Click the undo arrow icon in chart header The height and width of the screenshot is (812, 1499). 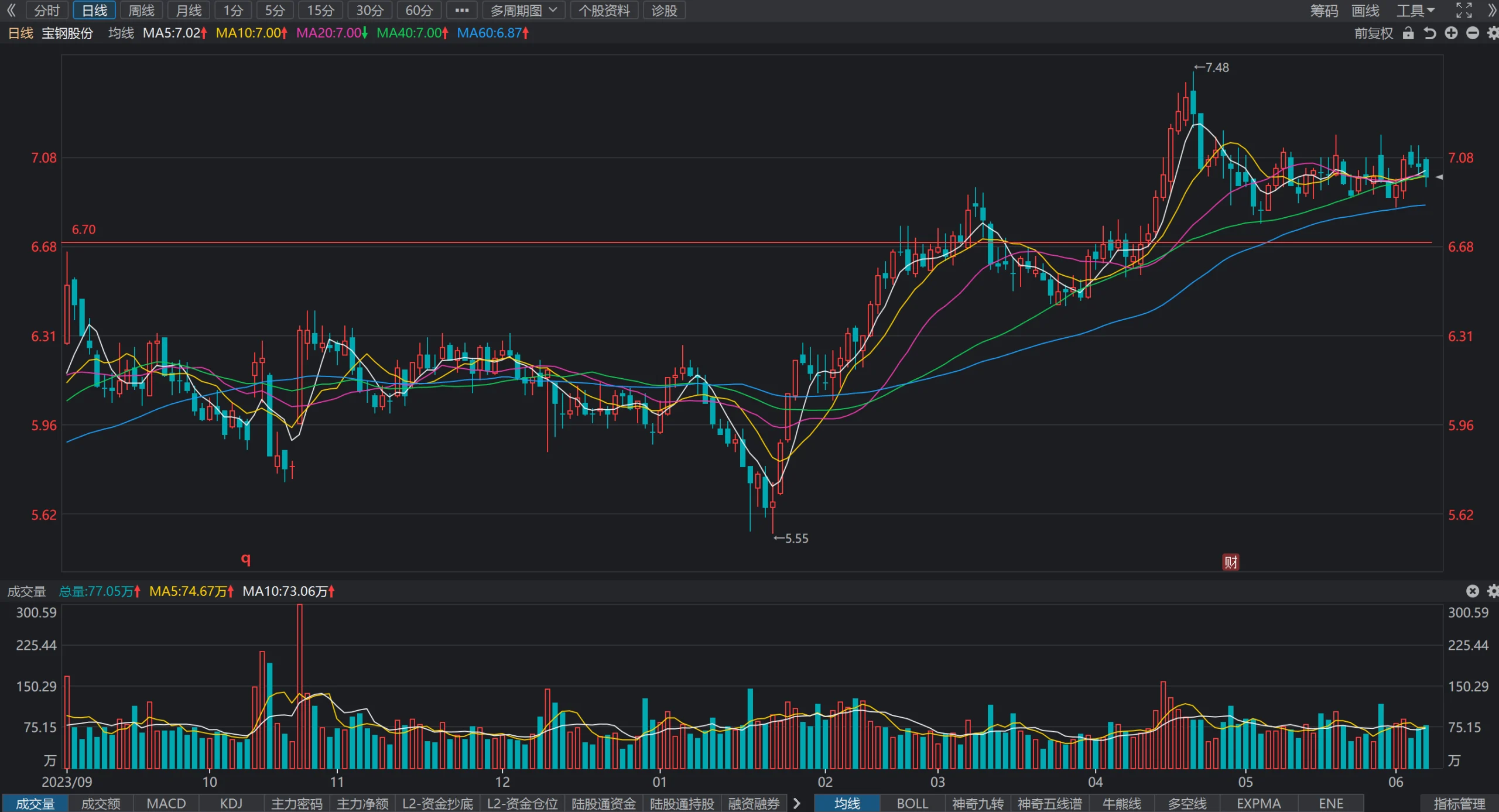pyautogui.click(x=1429, y=33)
